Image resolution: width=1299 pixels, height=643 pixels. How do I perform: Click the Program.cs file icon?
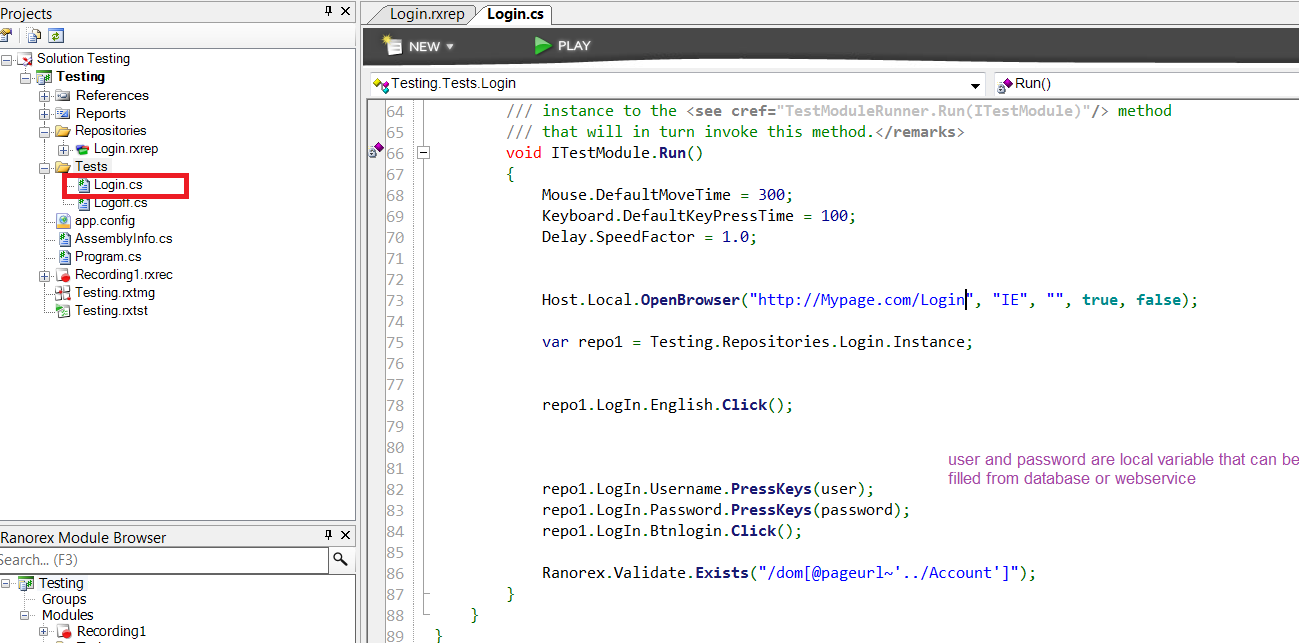64,257
